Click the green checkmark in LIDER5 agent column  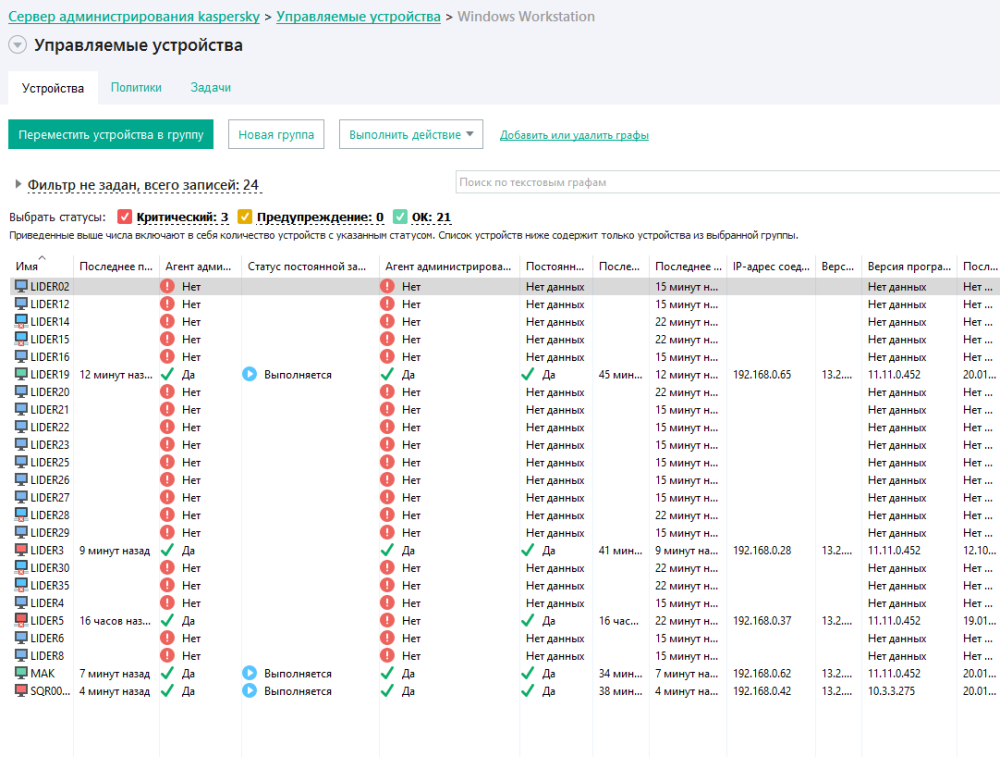[167, 621]
